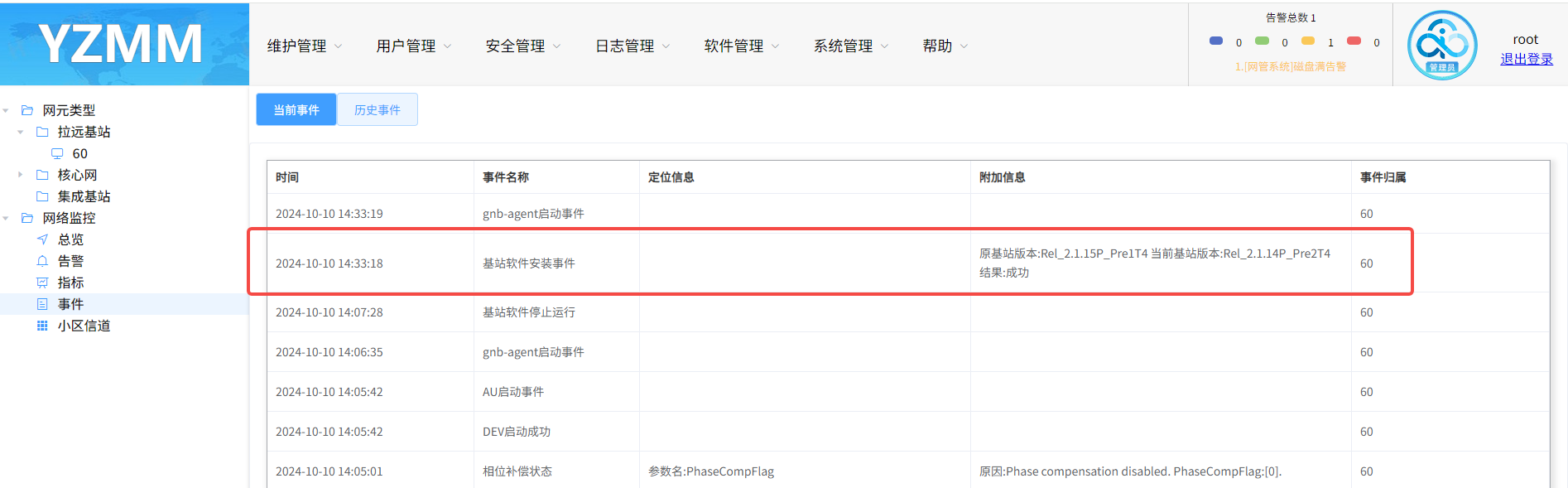Image resolution: width=1568 pixels, height=488 pixels.
Task: Click the yellow alarm severity indicator
Action: (x=1308, y=41)
